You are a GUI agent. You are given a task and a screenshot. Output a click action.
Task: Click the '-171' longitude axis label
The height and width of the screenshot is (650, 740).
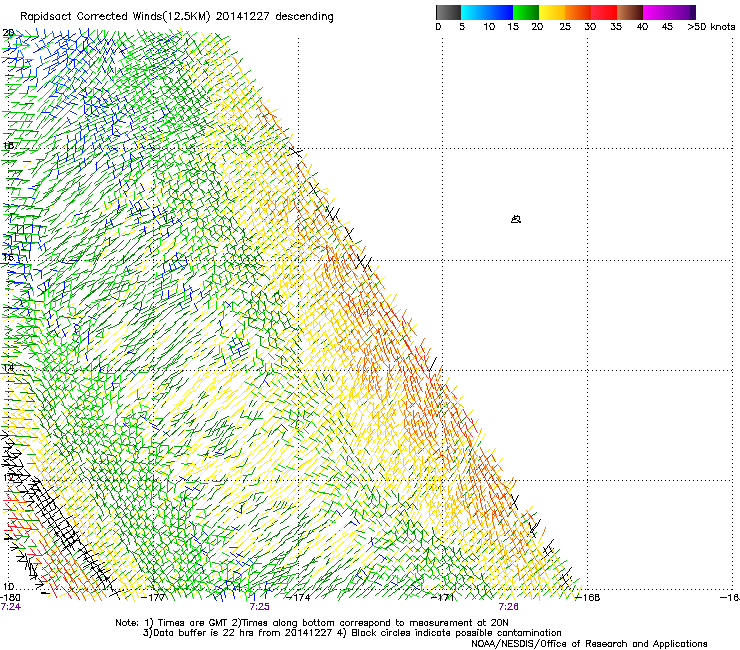point(443,597)
